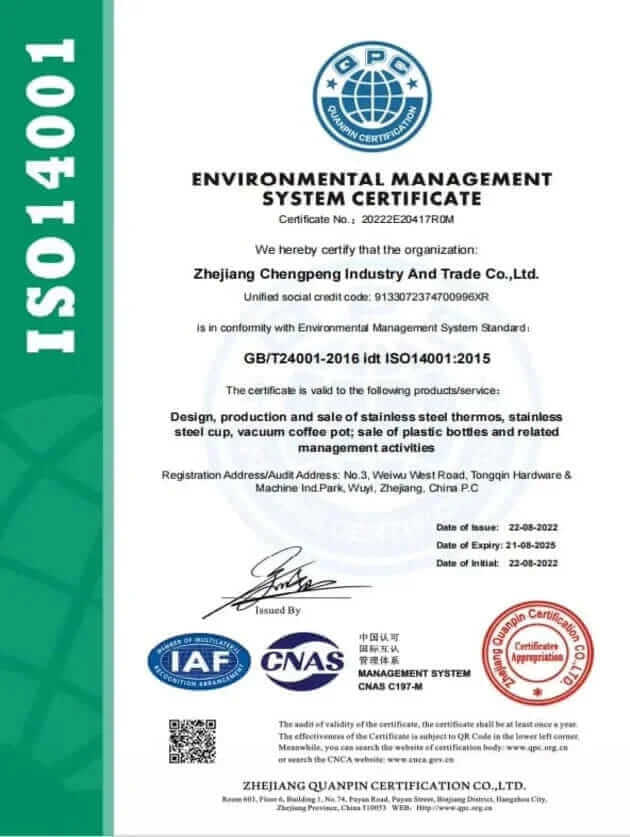Click the QPC Quanpin Certification globe logo

[370, 88]
